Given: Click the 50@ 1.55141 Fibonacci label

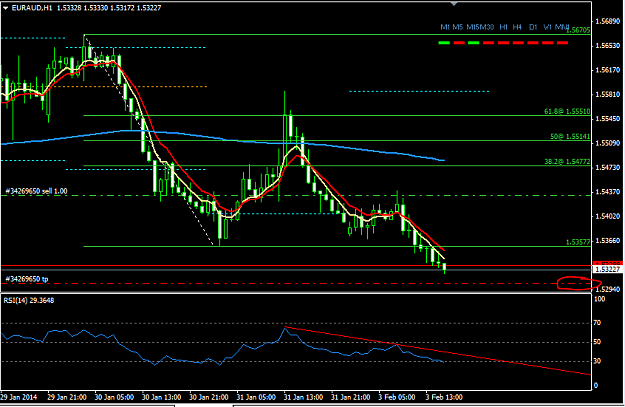Looking at the screenshot, I should [570, 136].
